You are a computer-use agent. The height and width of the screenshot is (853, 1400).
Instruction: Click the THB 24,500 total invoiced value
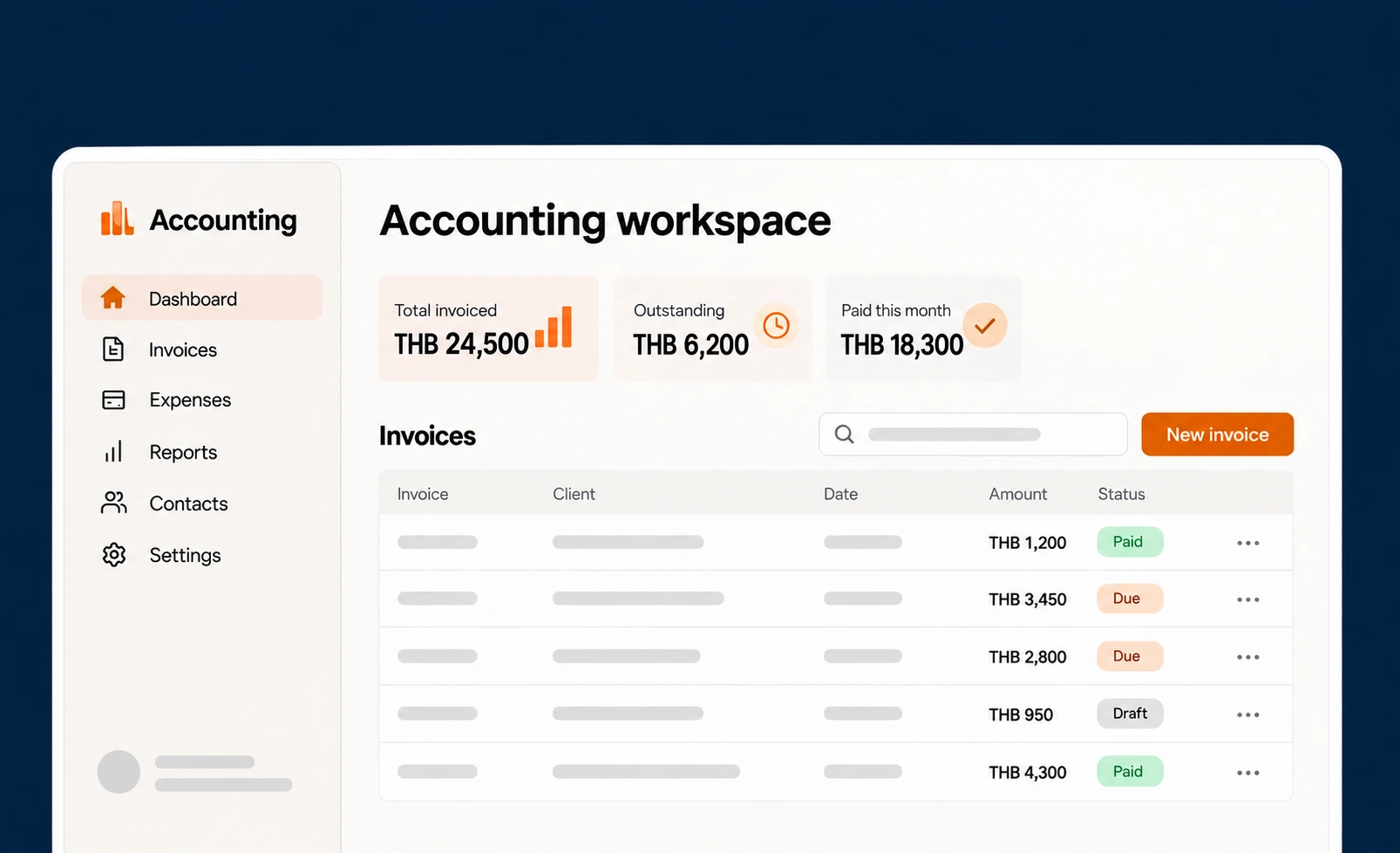point(461,344)
